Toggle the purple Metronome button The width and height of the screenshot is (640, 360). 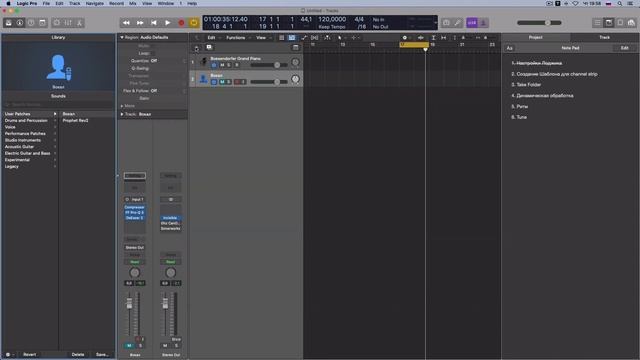click(483, 23)
